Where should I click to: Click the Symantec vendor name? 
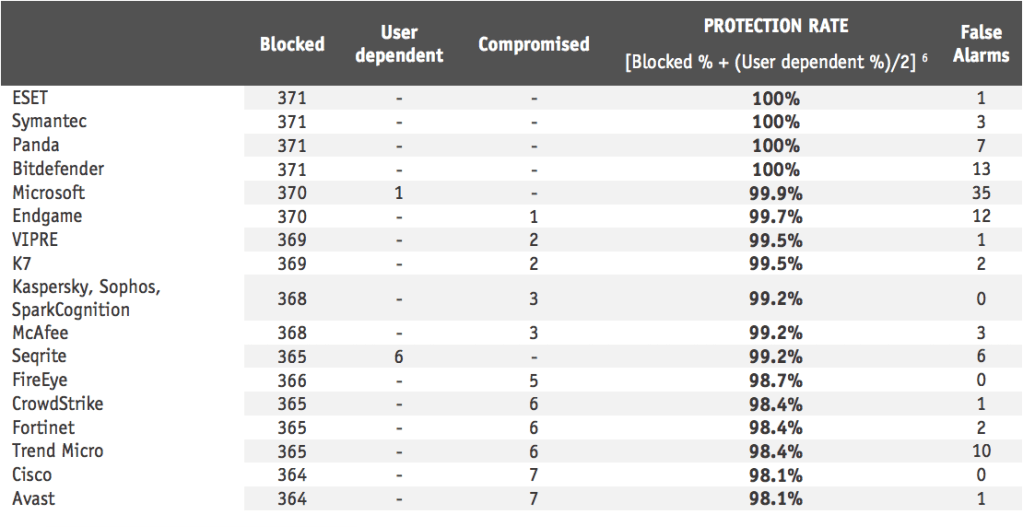49,121
